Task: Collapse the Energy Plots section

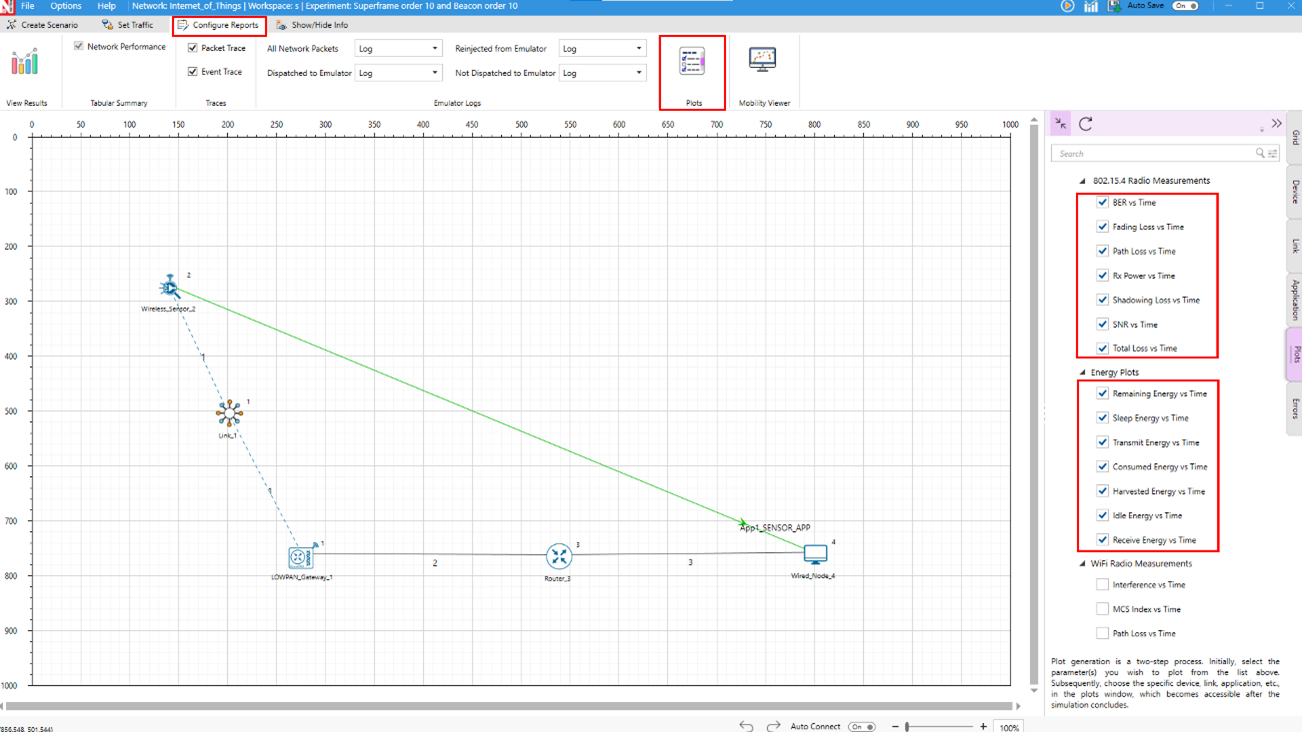Action: pyautogui.click(x=1082, y=373)
